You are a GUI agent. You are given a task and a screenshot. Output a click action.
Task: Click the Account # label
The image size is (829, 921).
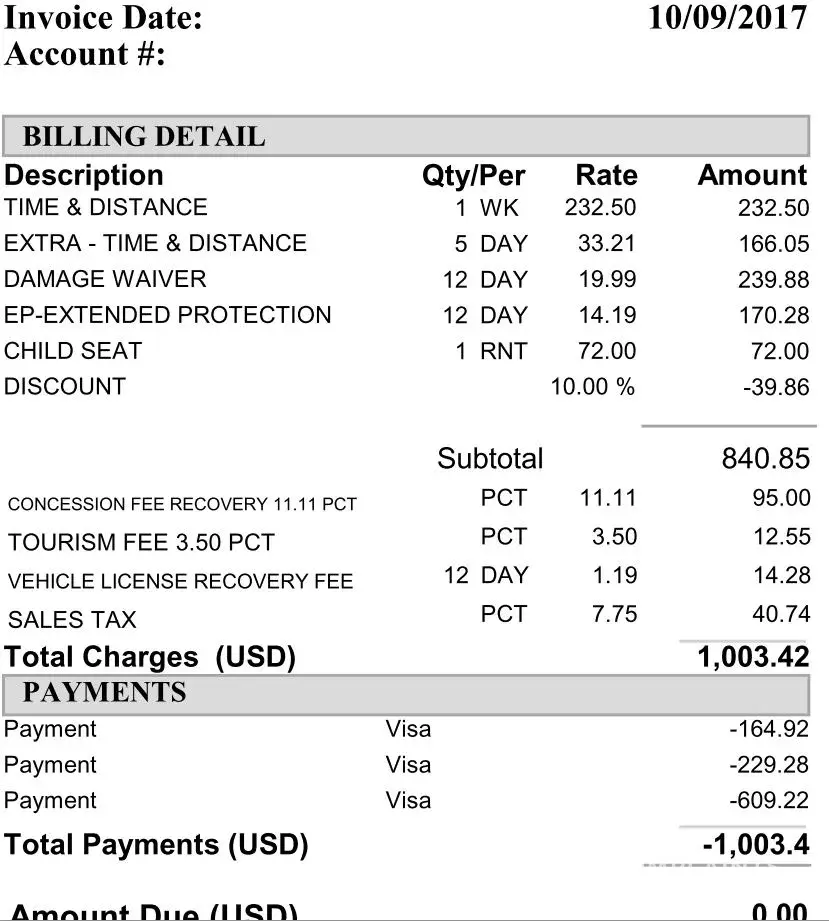click(x=84, y=54)
